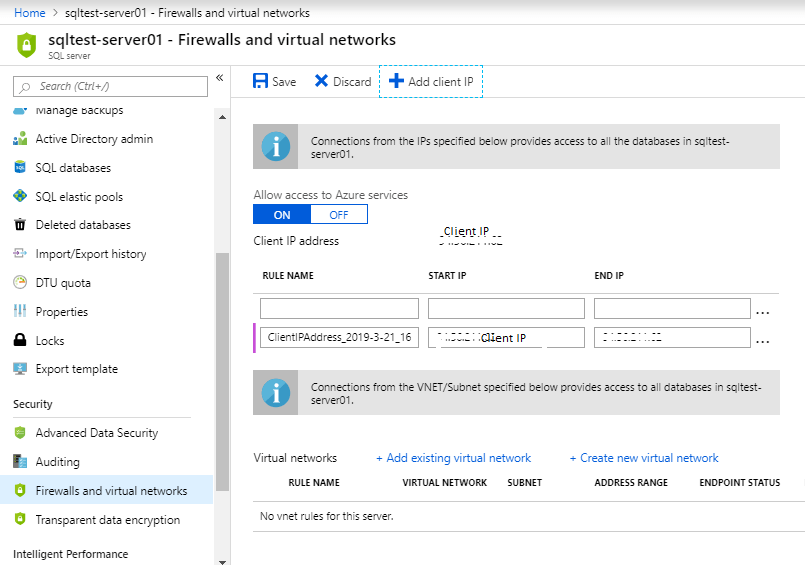Click the Locks padlock icon
The image size is (805, 565).
click(x=20, y=340)
